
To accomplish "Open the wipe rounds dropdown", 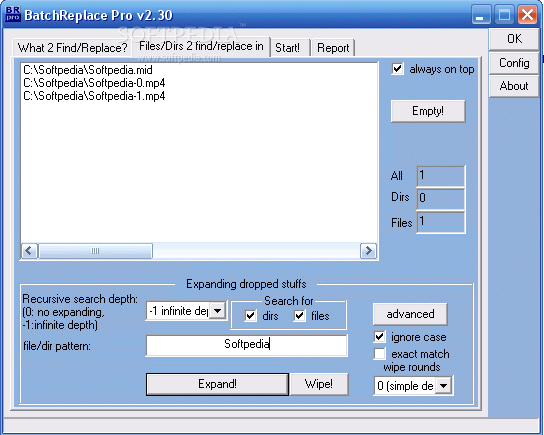I will (444, 385).
